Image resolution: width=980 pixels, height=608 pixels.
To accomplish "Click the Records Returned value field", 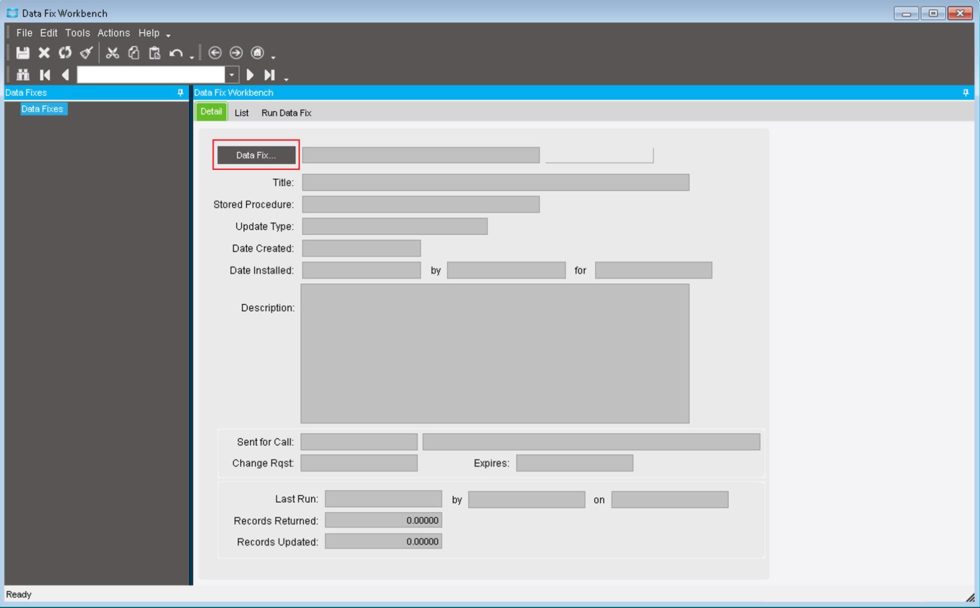I will 383,520.
